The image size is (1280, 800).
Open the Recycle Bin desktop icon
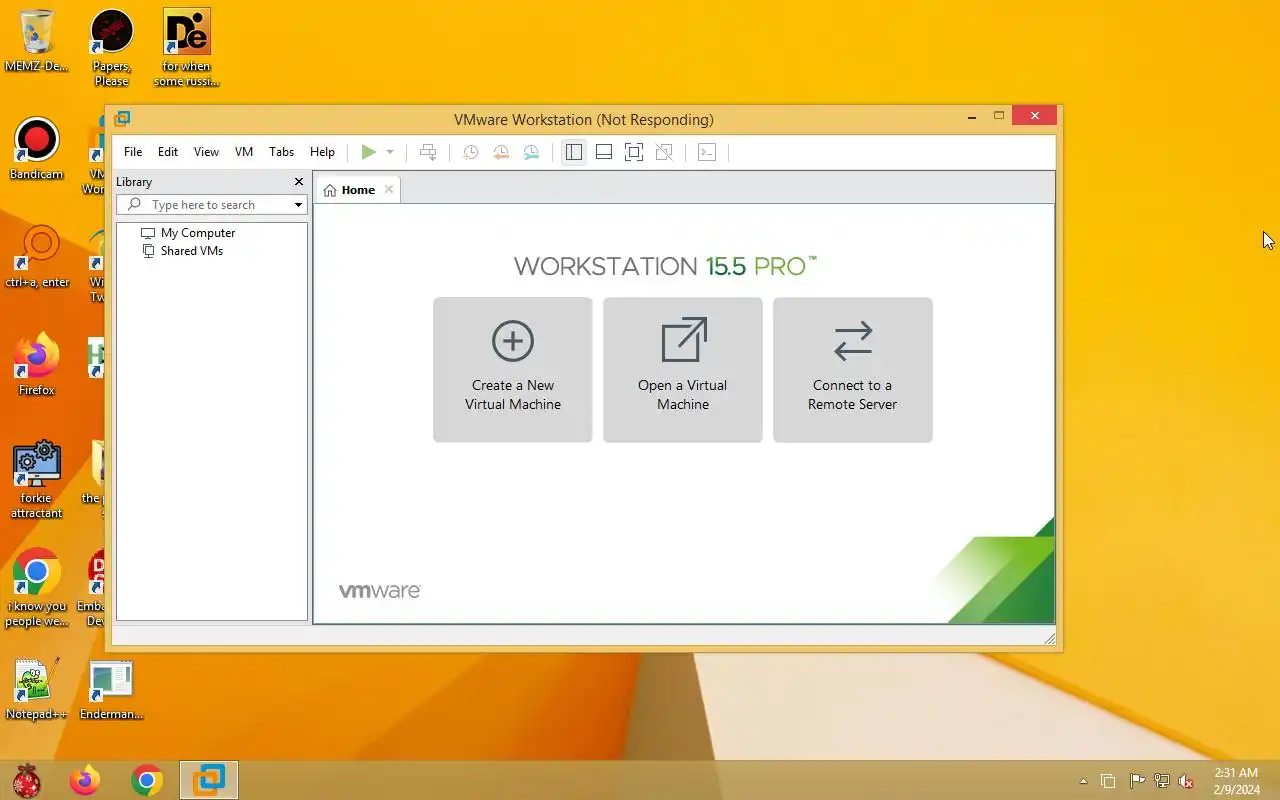37,42
